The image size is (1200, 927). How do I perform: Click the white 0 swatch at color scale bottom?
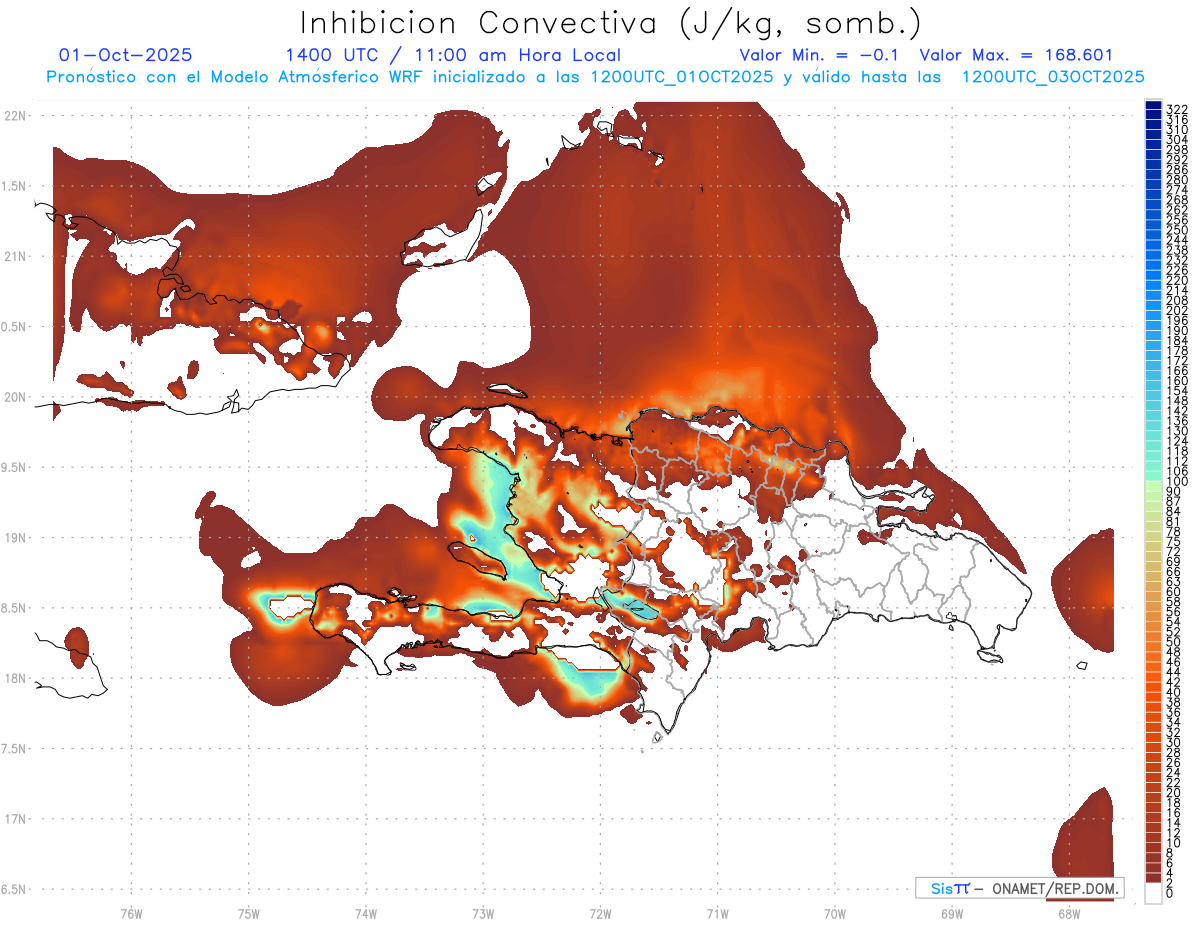(1153, 894)
